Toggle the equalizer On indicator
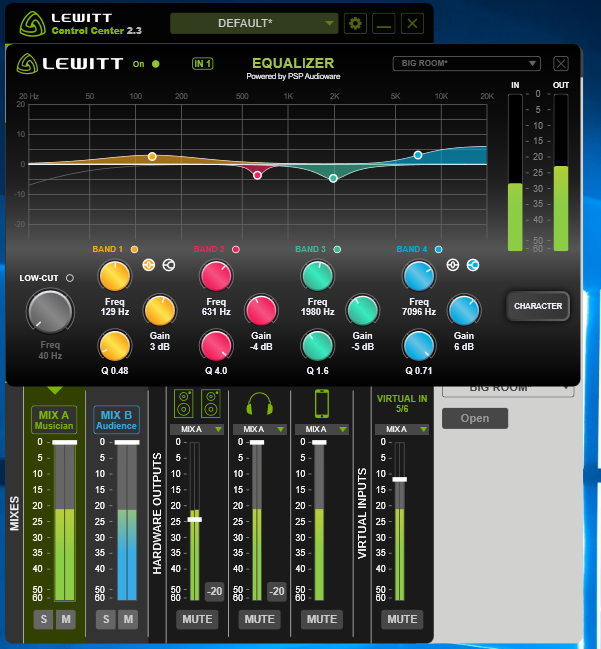This screenshot has width=601, height=649. click(156, 64)
